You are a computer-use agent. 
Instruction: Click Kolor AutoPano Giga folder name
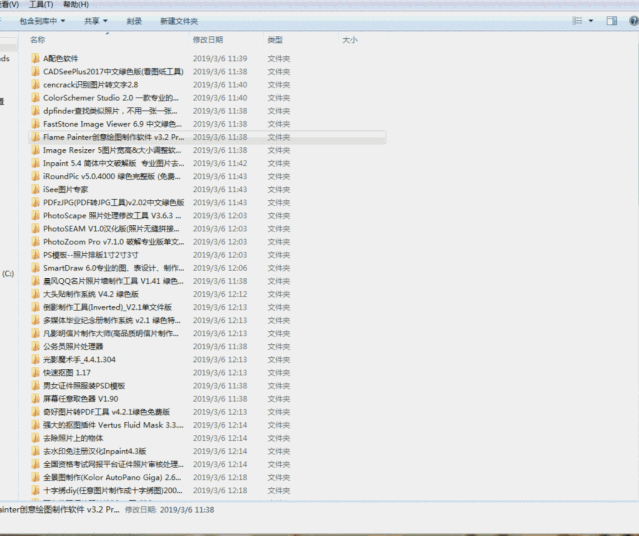pos(112,477)
